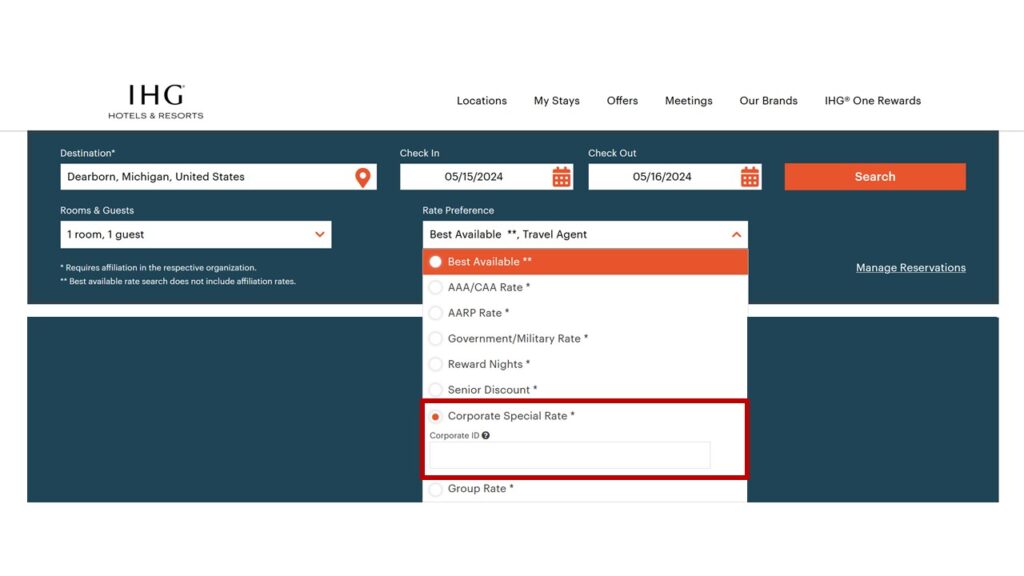Image resolution: width=1024 pixels, height=576 pixels.
Task: Open the Manage Reservations link
Action: coord(911,268)
